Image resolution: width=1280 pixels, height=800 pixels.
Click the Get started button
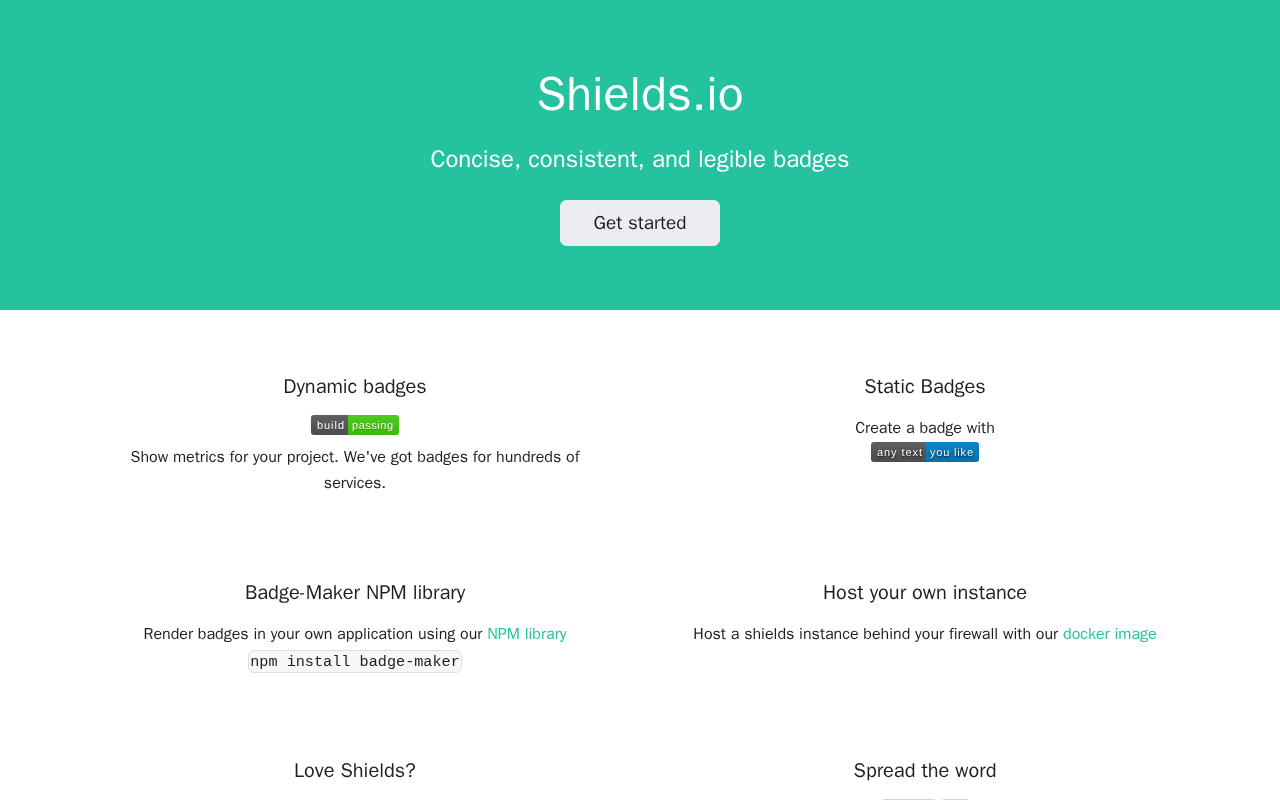(x=640, y=223)
